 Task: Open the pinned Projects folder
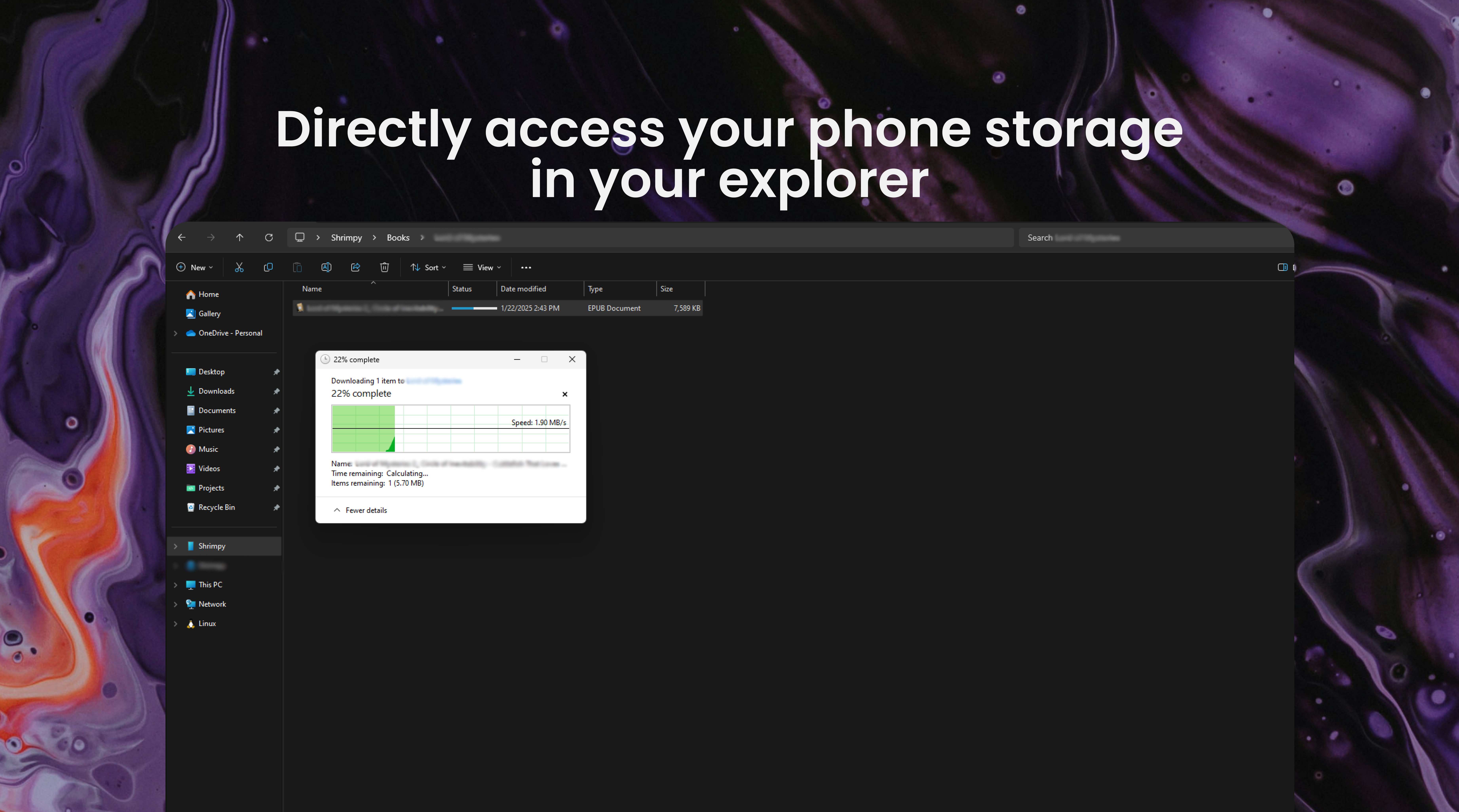click(211, 488)
